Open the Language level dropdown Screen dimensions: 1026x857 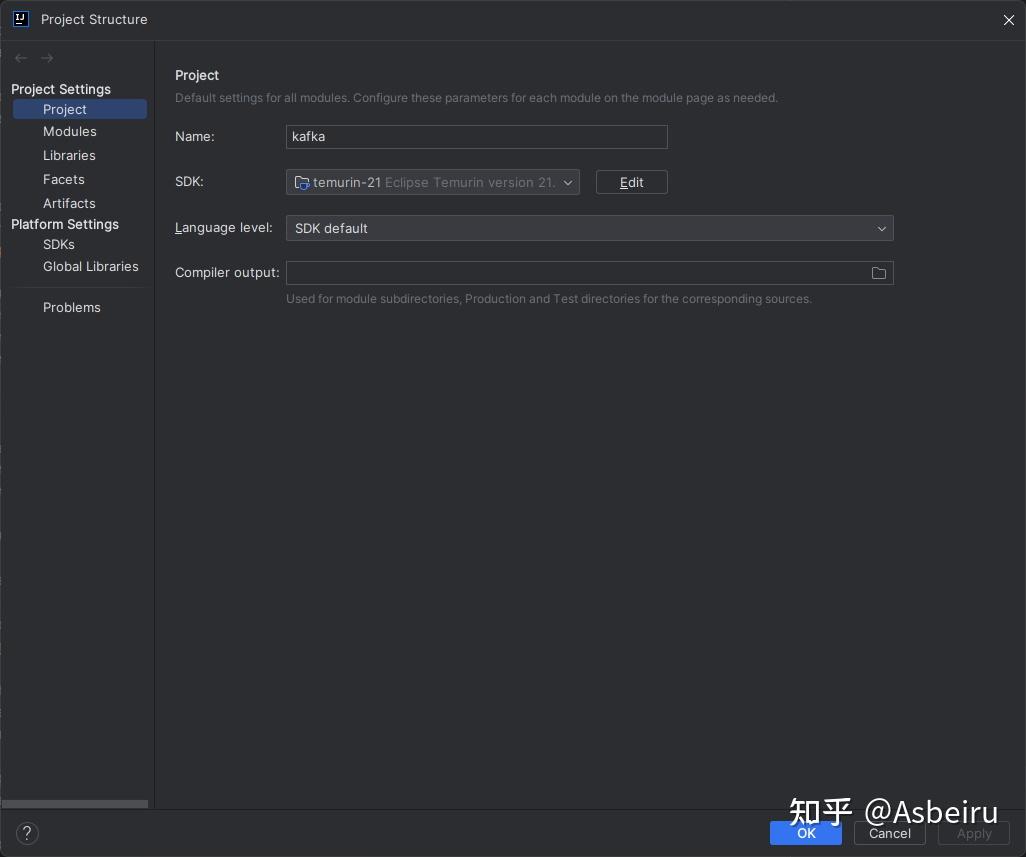tap(589, 228)
